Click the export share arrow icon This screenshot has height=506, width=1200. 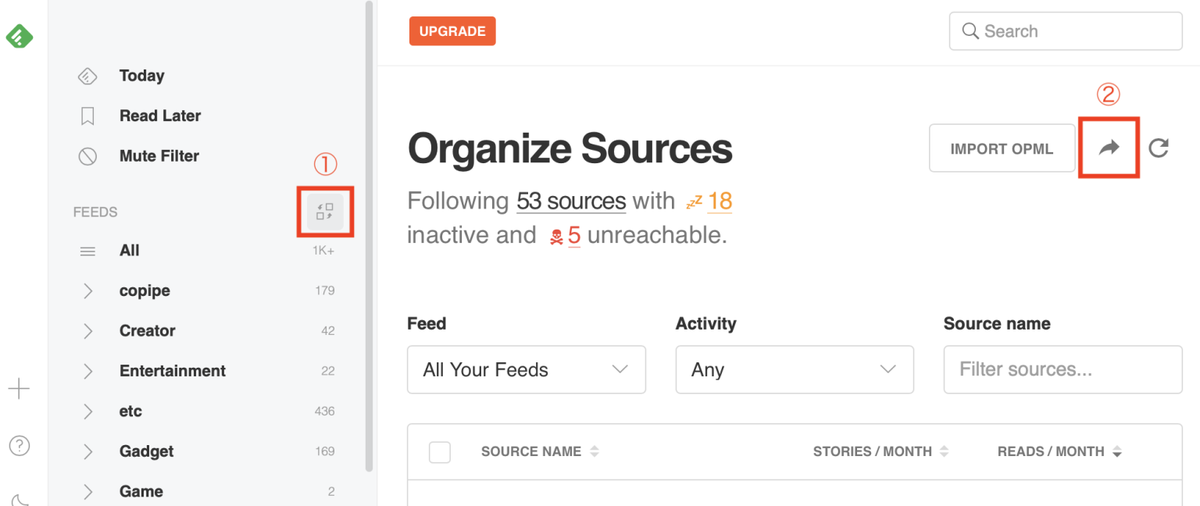[1108, 148]
